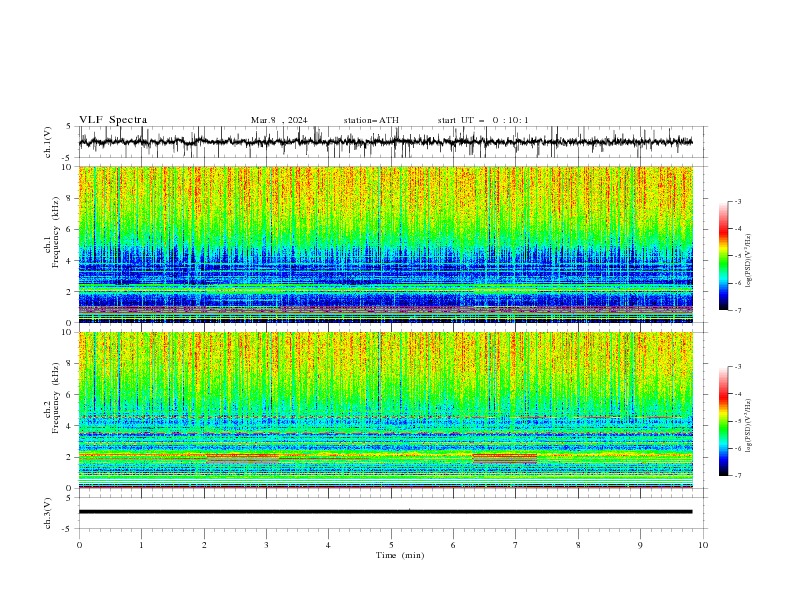
Task: Click ch.1 "Frequency (kHz)" axis title
Action: pos(56,232)
